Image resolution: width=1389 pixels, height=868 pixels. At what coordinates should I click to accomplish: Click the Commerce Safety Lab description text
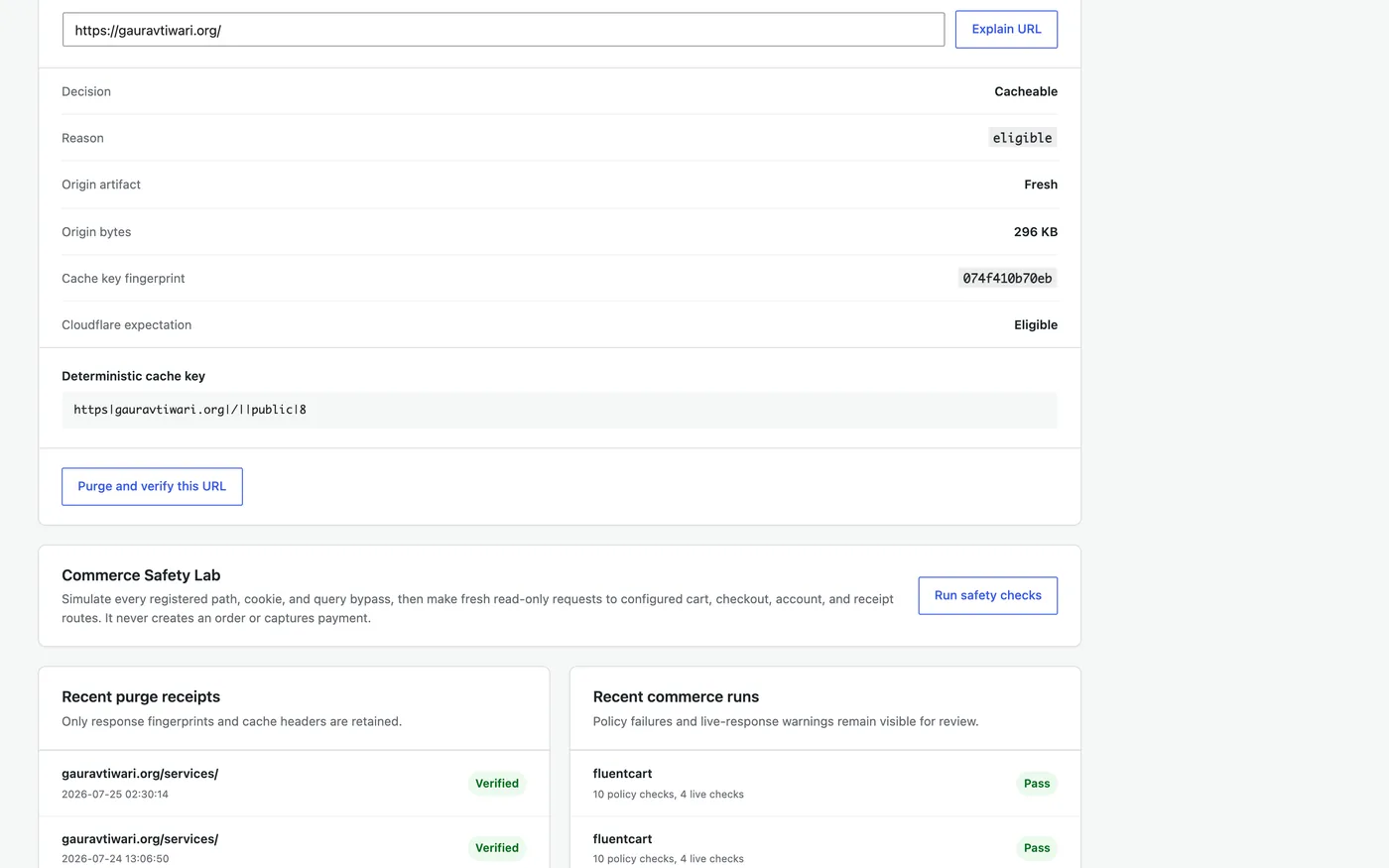(477, 608)
